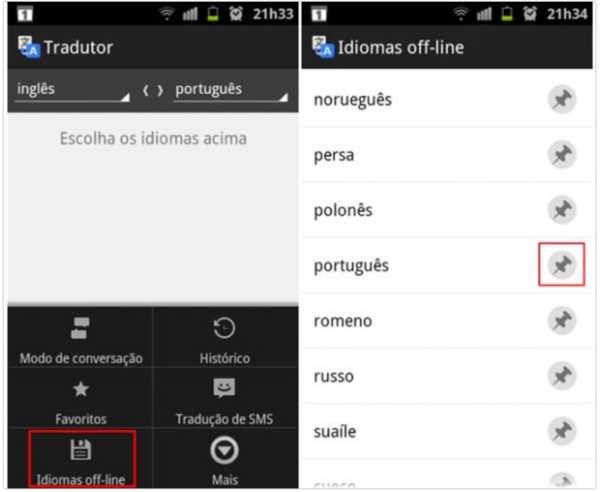Open the Histórico clock icon
This screenshot has width=600, height=492.
tap(224, 328)
